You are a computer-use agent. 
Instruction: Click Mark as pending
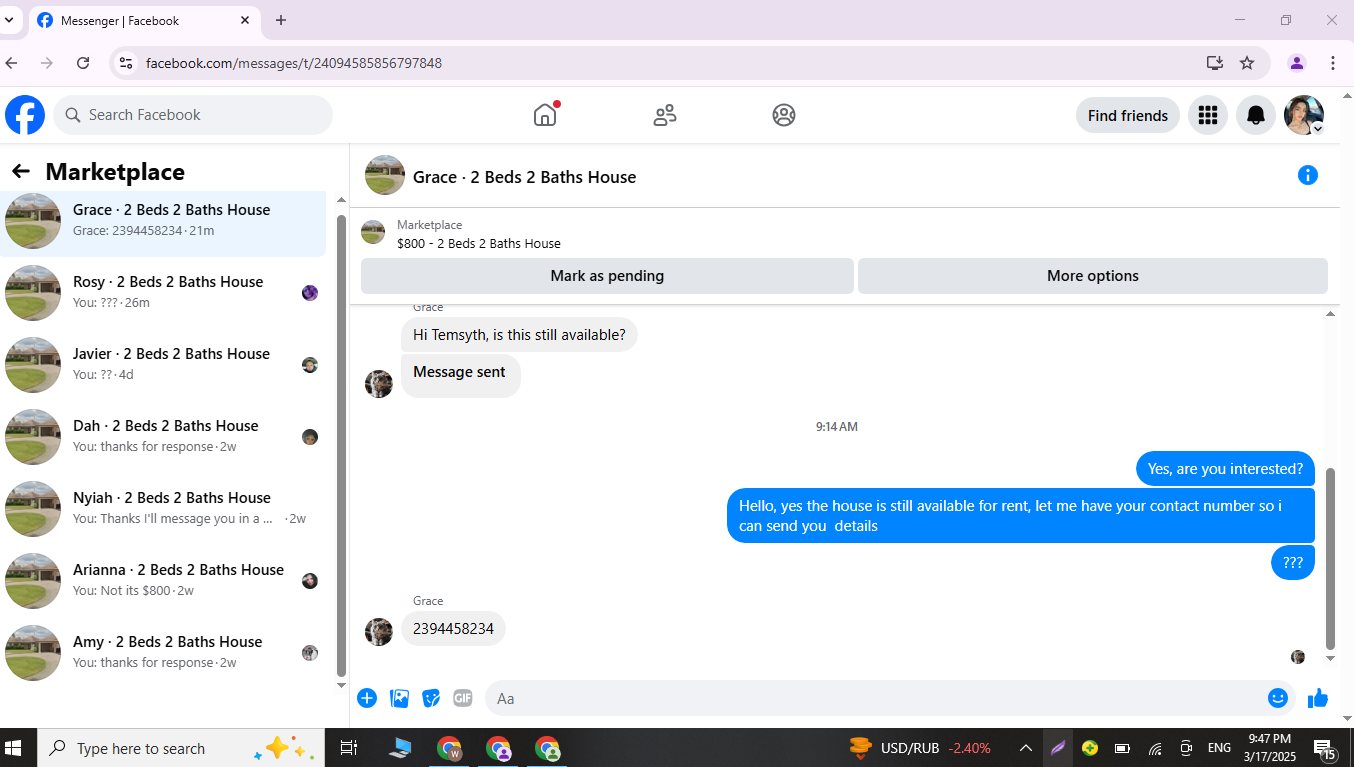[607, 276]
